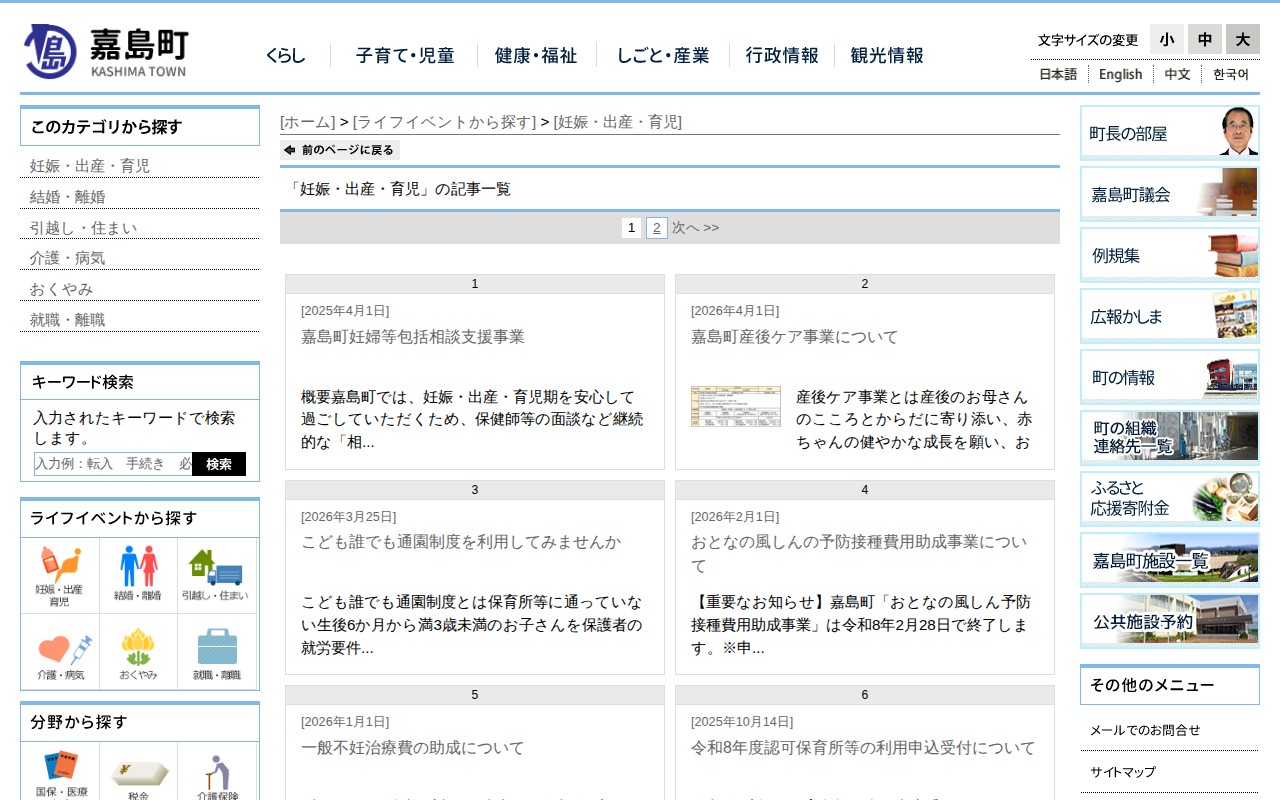The image size is (1280, 800).
Task: Open the 就職・離職 briefcase icon
Action: pyautogui.click(x=217, y=653)
